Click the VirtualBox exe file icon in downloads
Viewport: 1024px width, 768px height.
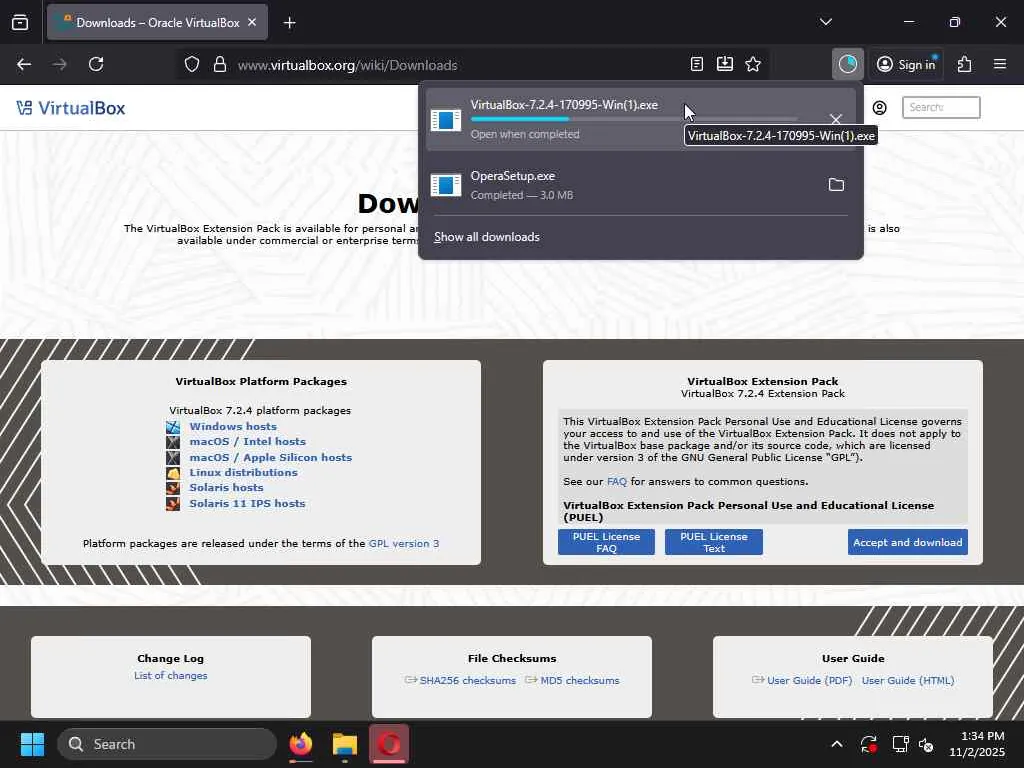click(x=446, y=120)
